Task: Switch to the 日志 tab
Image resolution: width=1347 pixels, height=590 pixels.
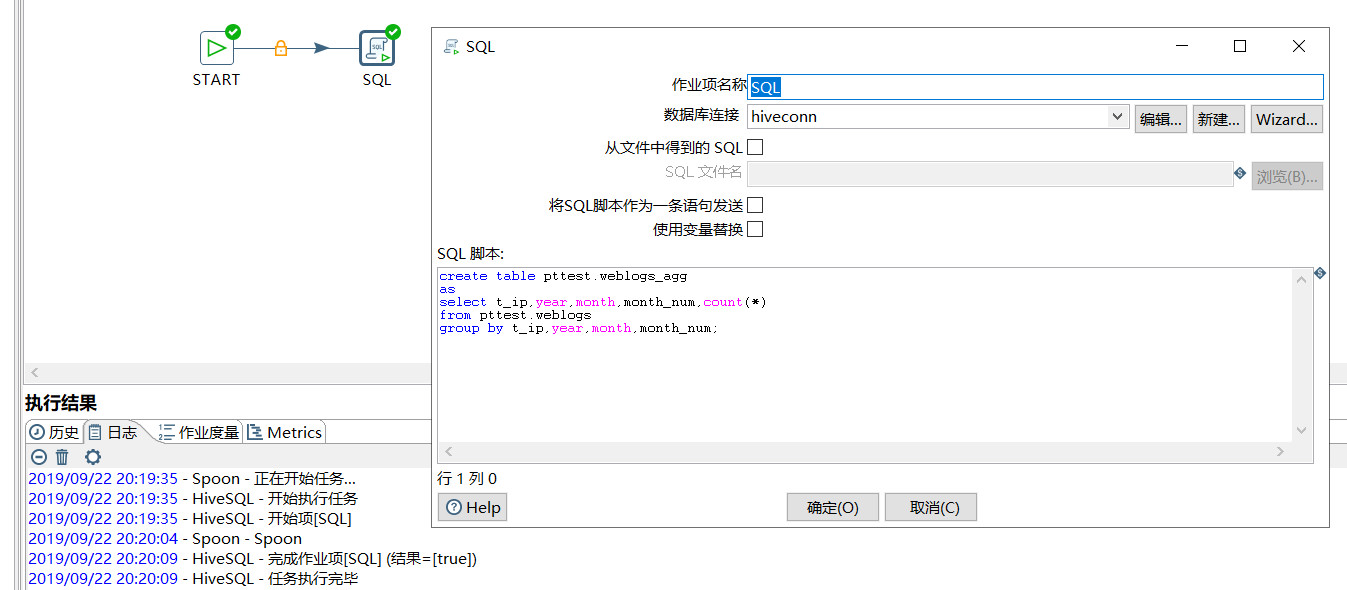Action: (x=114, y=432)
